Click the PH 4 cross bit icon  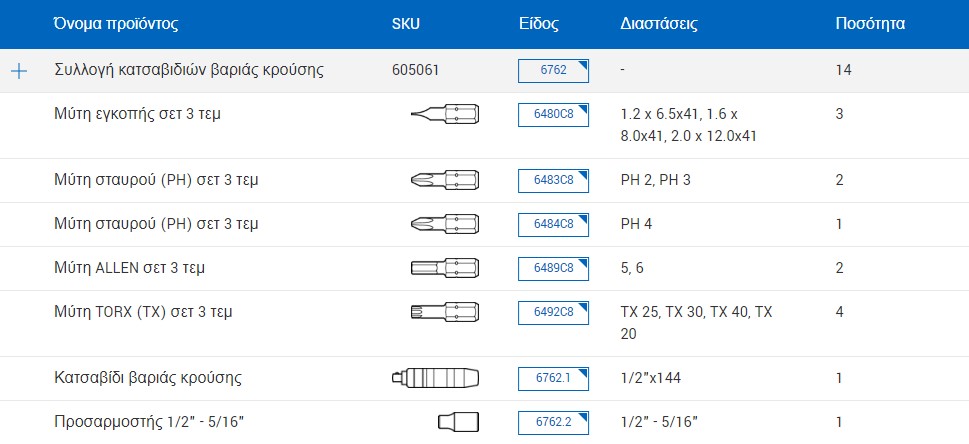(x=445, y=224)
